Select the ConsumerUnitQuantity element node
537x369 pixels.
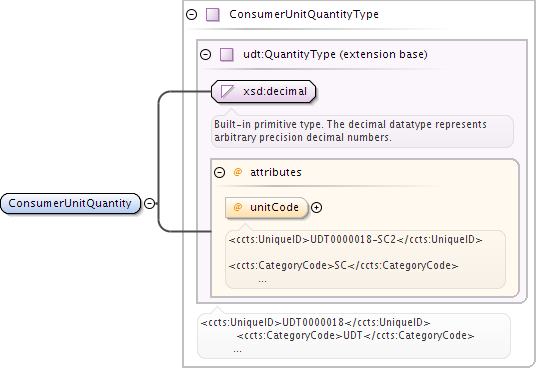[x=71, y=204]
